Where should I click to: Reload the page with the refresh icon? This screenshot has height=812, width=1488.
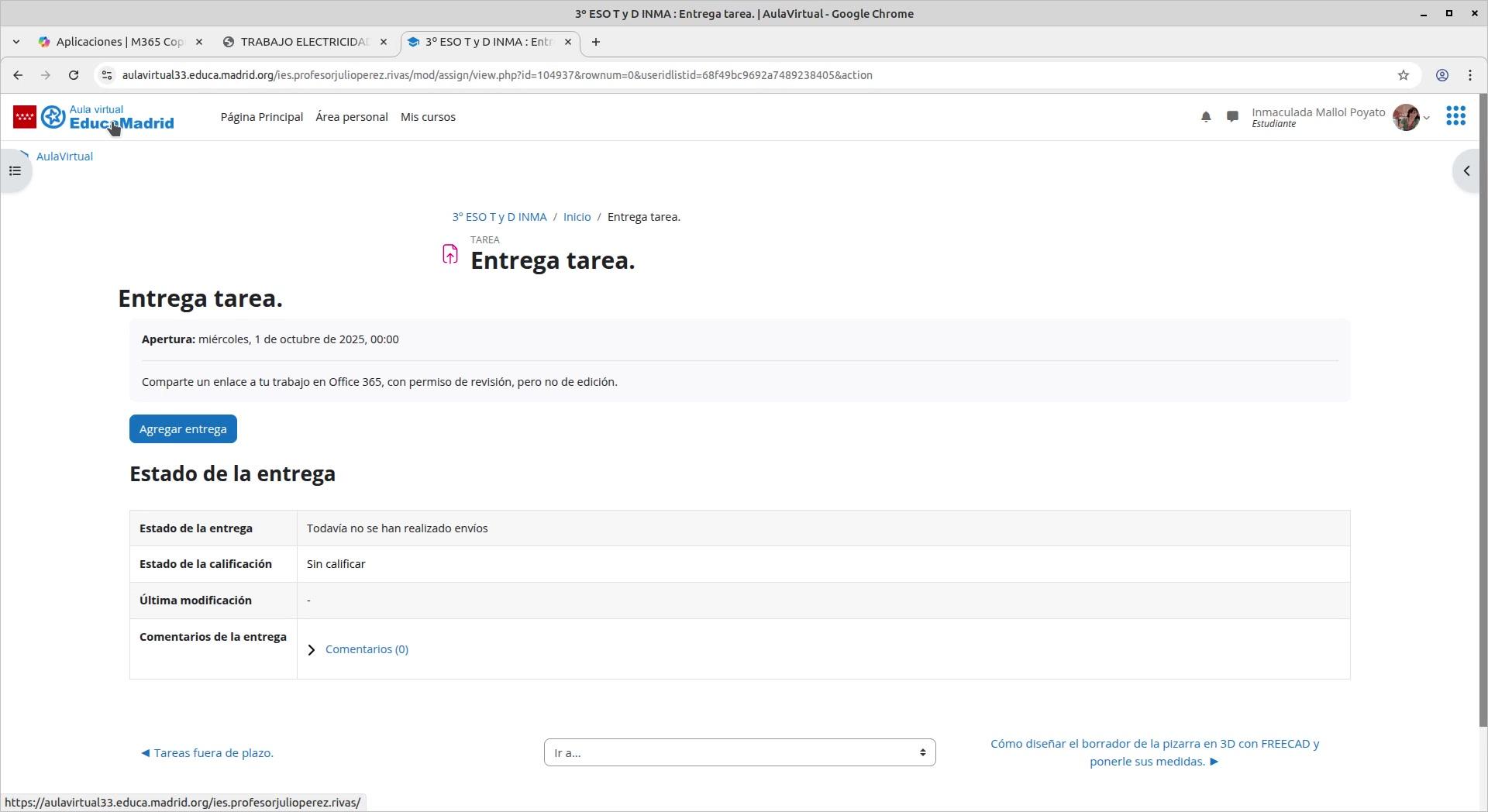pyautogui.click(x=74, y=75)
